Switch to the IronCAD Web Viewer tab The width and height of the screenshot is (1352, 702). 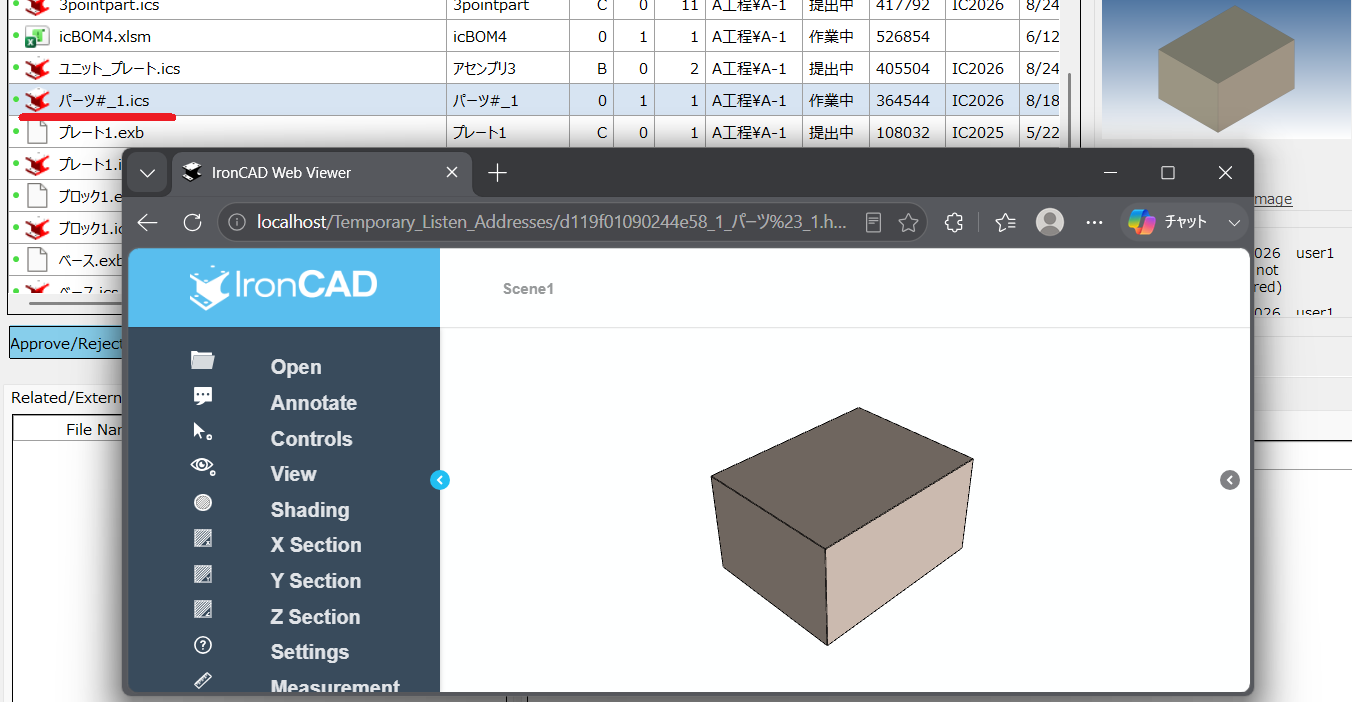pyautogui.click(x=322, y=173)
